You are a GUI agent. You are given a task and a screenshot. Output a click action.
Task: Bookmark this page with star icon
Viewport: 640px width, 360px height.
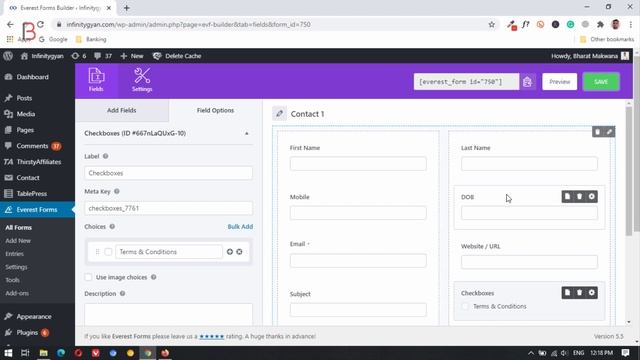[492, 24]
